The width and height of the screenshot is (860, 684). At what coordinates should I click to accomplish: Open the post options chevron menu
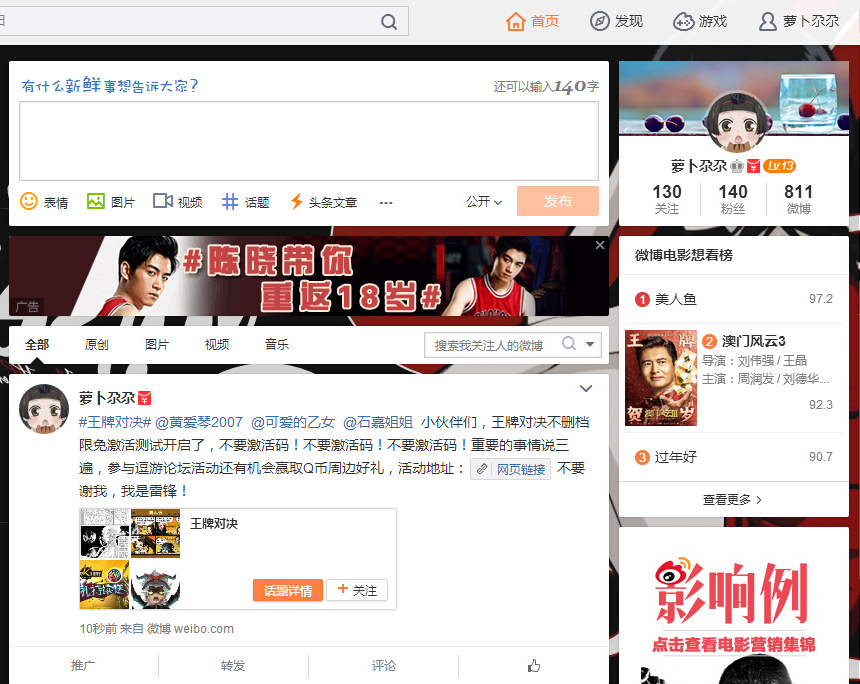[586, 388]
